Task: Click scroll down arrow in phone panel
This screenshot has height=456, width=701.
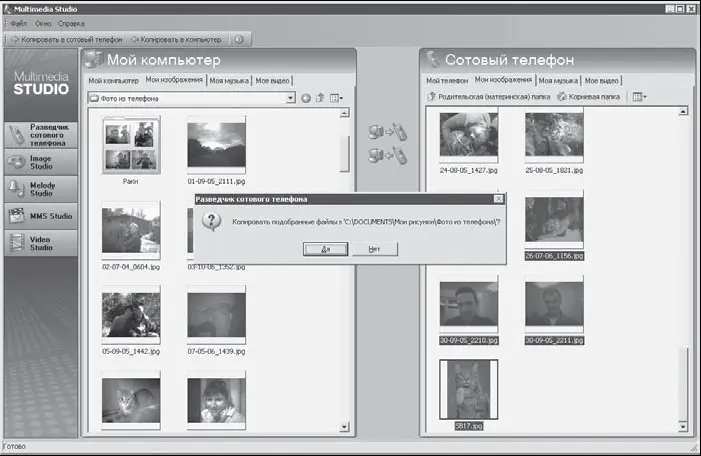Action: click(x=683, y=426)
